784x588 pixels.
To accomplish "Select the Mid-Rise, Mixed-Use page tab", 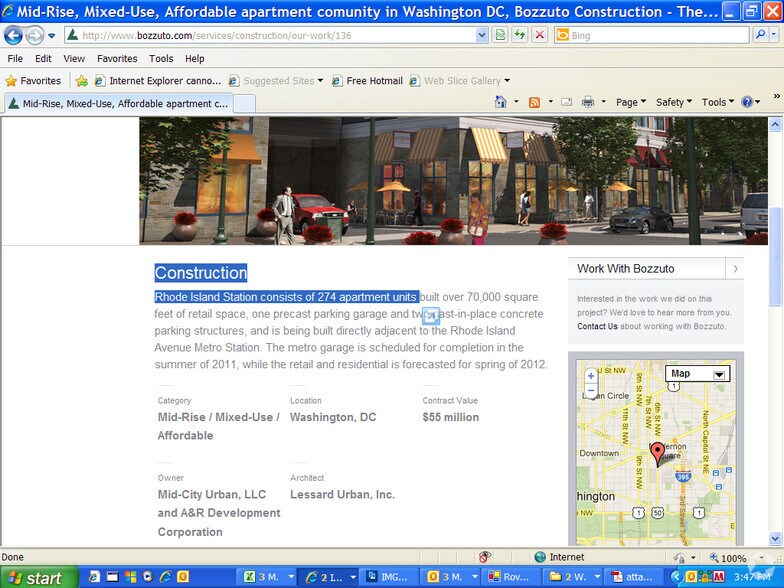I will (x=118, y=104).
